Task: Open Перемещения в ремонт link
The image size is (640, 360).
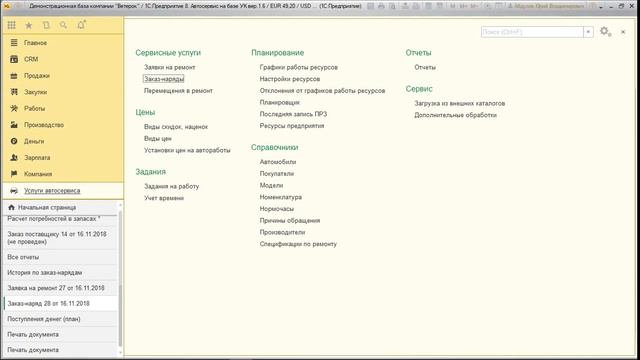Action: point(178,91)
